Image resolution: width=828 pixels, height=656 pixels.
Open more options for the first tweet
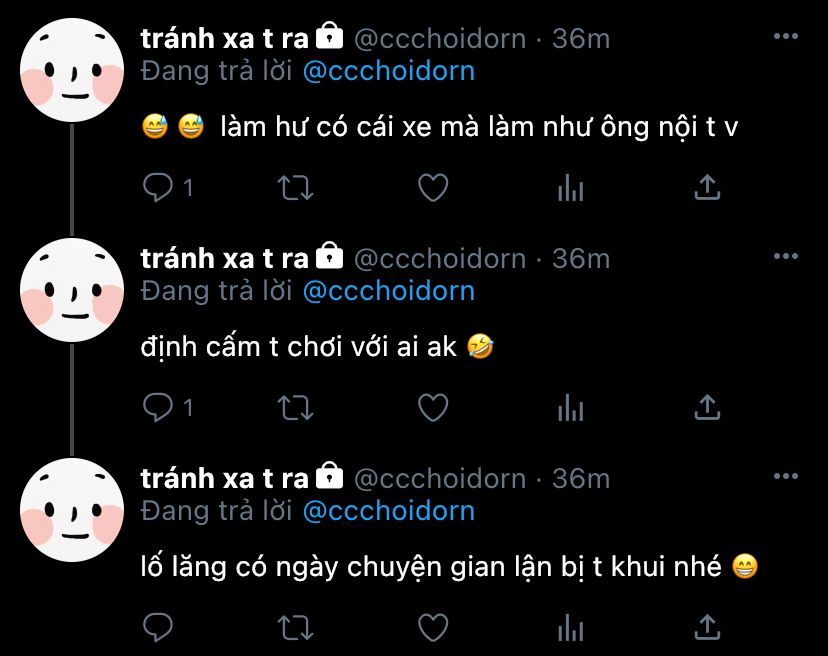785,36
